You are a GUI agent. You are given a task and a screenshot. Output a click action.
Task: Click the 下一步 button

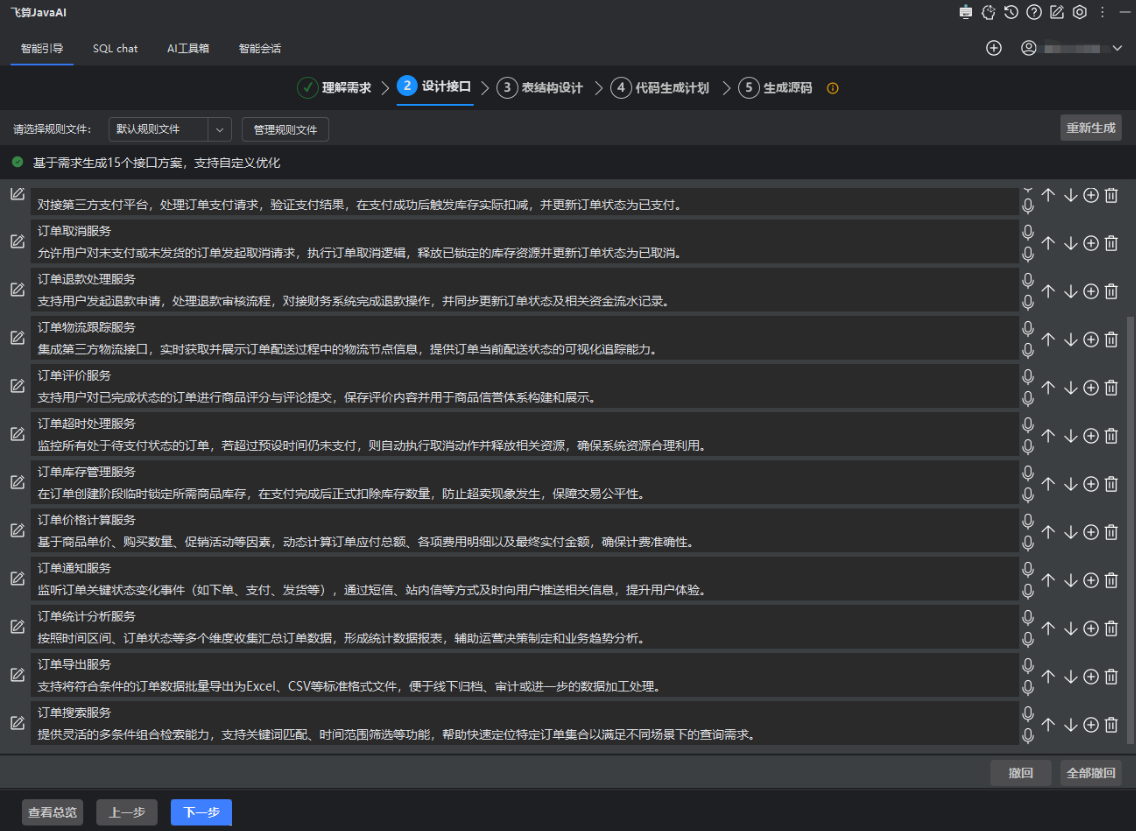point(201,813)
